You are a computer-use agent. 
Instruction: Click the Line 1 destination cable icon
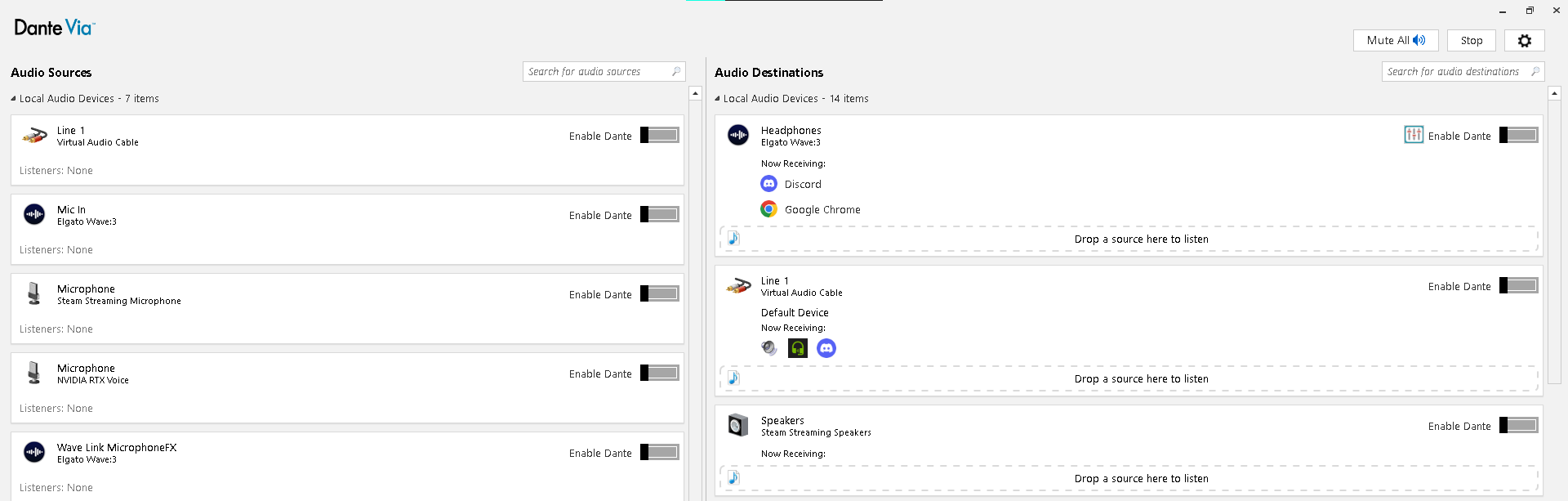[738, 286]
